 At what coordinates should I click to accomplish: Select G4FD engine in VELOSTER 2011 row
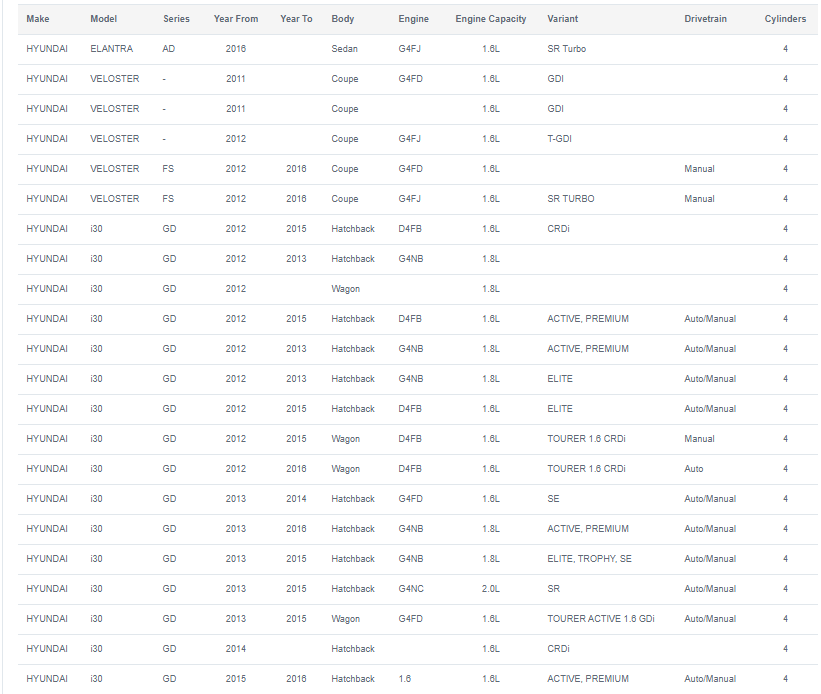click(x=410, y=79)
